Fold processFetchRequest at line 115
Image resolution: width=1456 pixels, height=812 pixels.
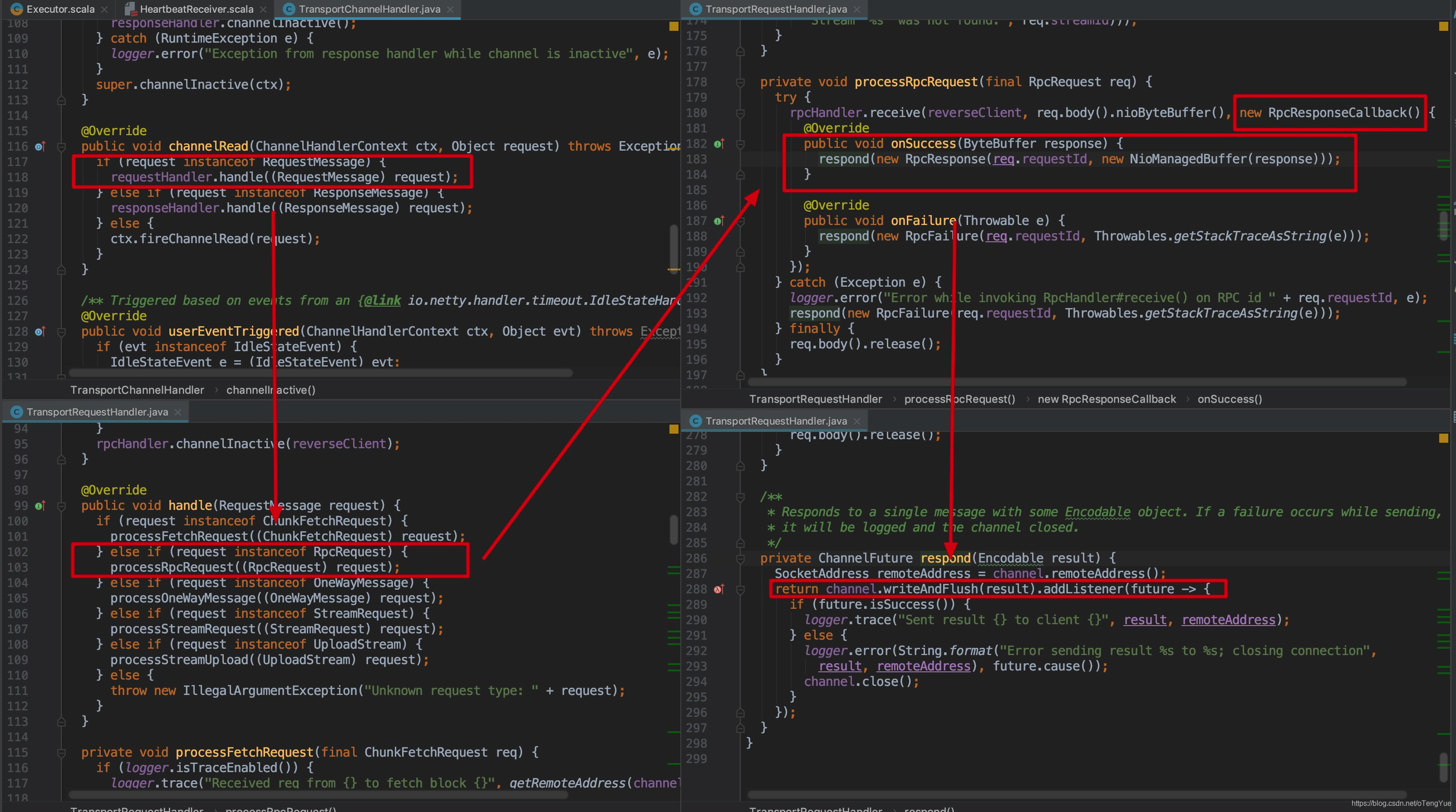(62, 753)
